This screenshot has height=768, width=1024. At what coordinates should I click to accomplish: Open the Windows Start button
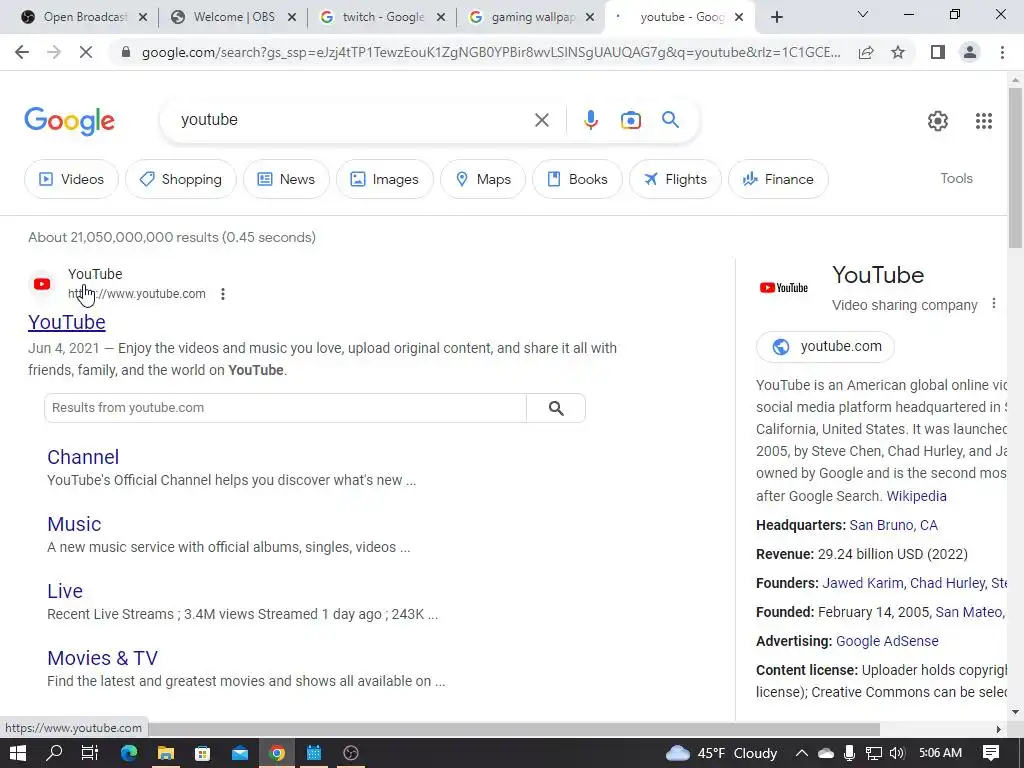18,753
